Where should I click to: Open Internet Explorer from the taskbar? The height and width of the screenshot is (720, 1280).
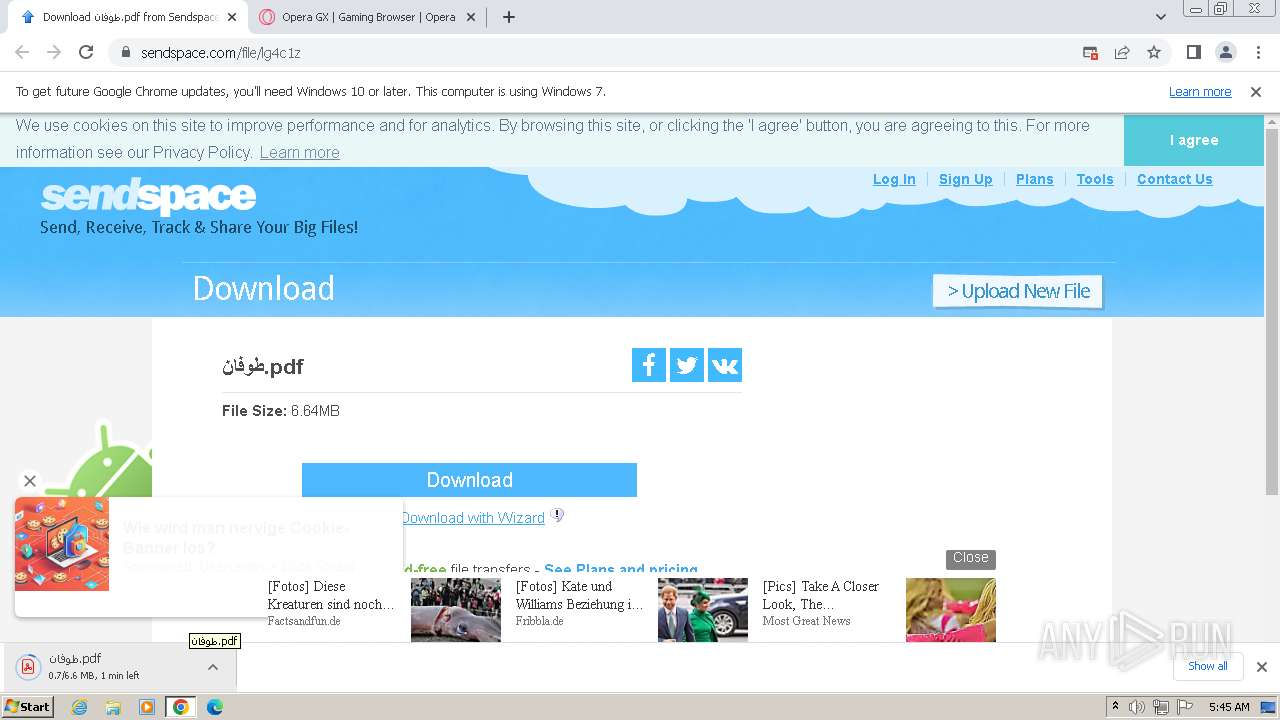coord(79,707)
